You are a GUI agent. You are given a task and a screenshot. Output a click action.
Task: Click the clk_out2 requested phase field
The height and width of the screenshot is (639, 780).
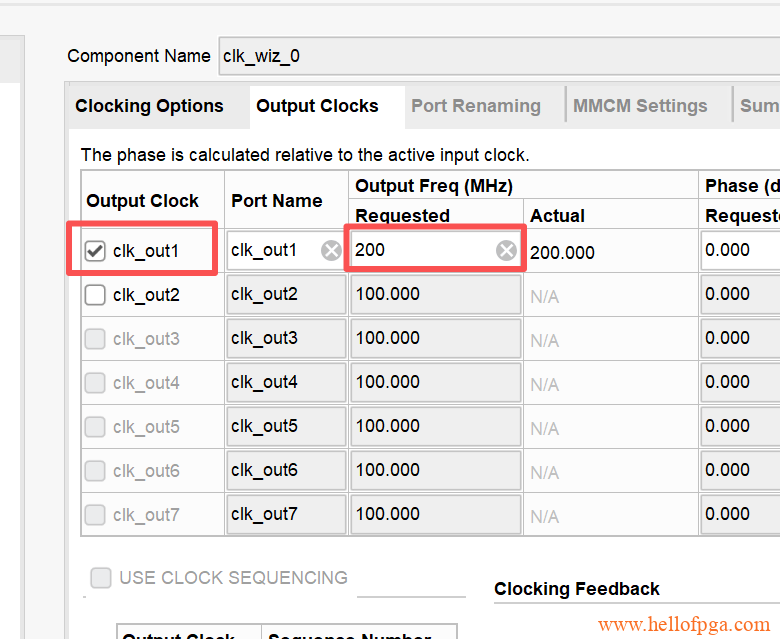pyautogui.click(x=740, y=295)
